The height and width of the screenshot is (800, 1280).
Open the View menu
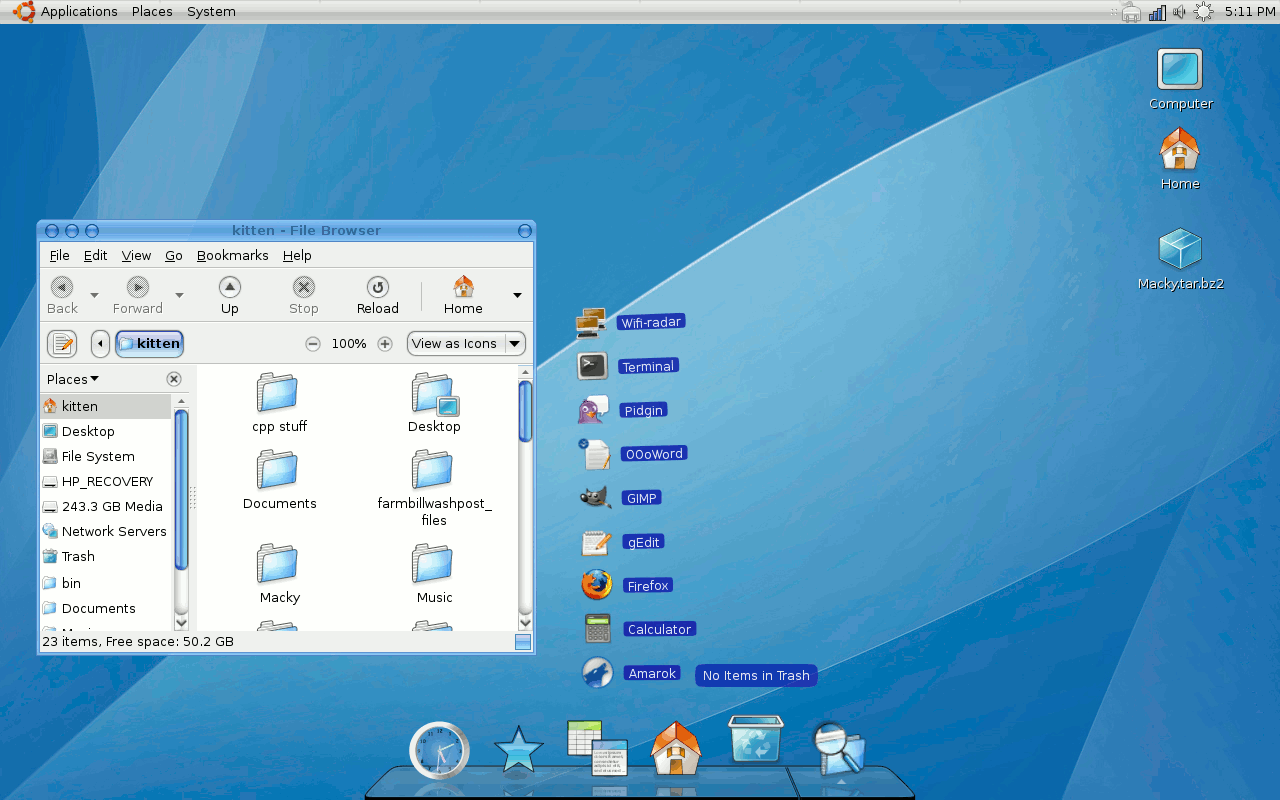tap(137, 256)
